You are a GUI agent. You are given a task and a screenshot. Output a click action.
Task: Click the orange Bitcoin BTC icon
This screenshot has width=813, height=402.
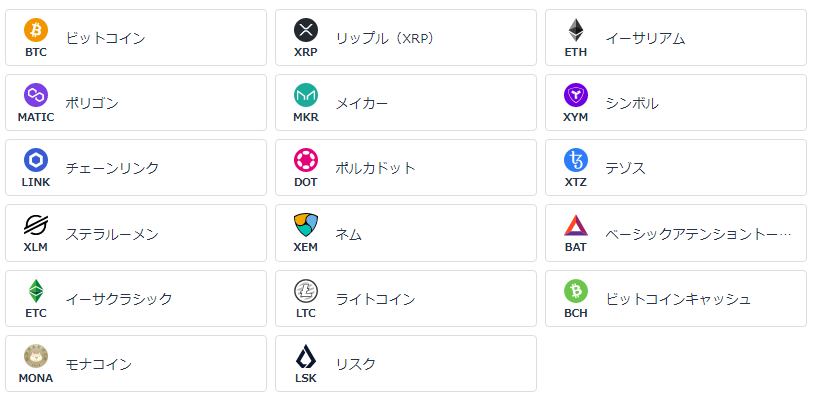click(x=36, y=30)
